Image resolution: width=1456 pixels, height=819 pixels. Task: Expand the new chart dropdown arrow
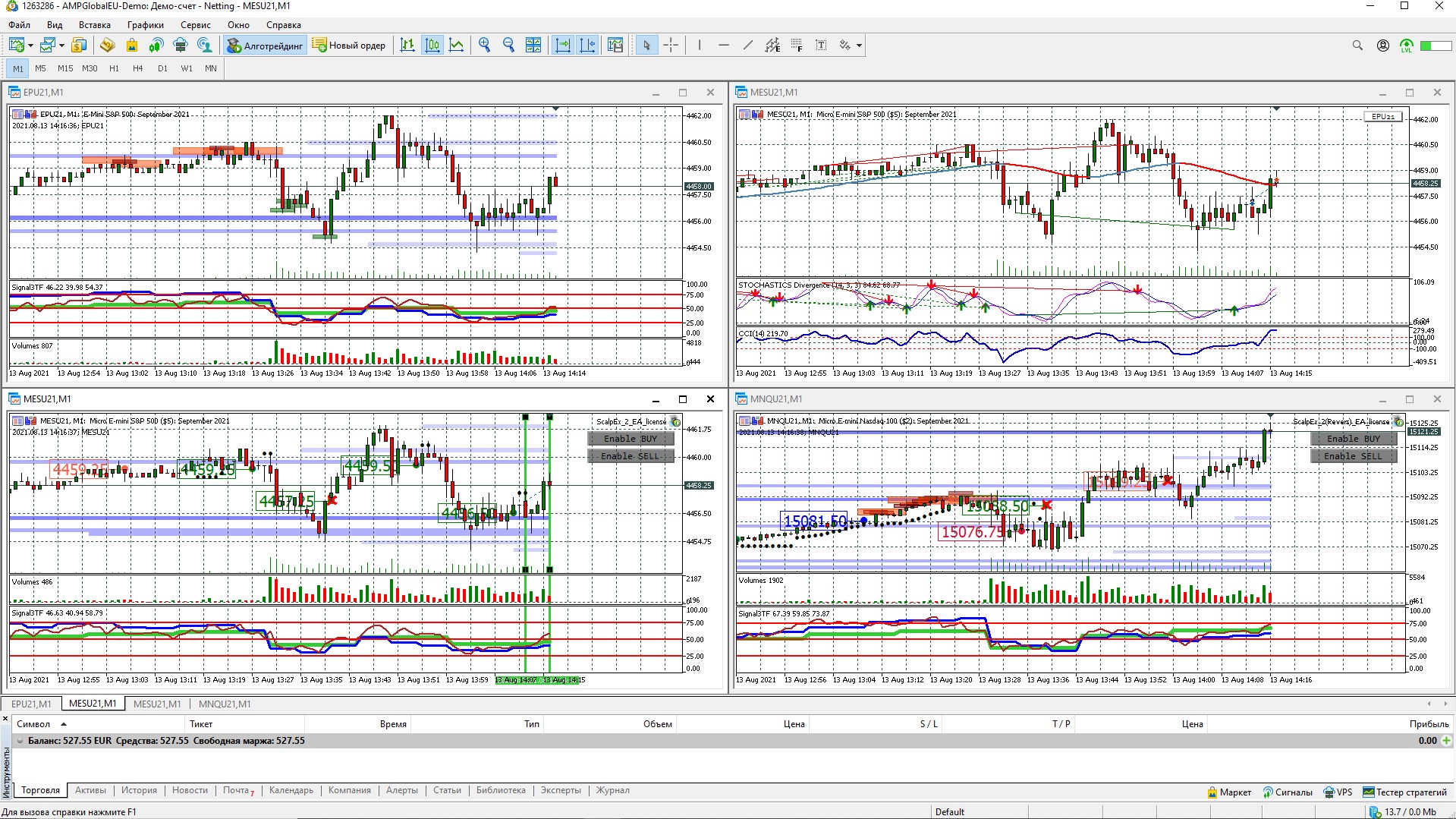pyautogui.click(x=30, y=46)
